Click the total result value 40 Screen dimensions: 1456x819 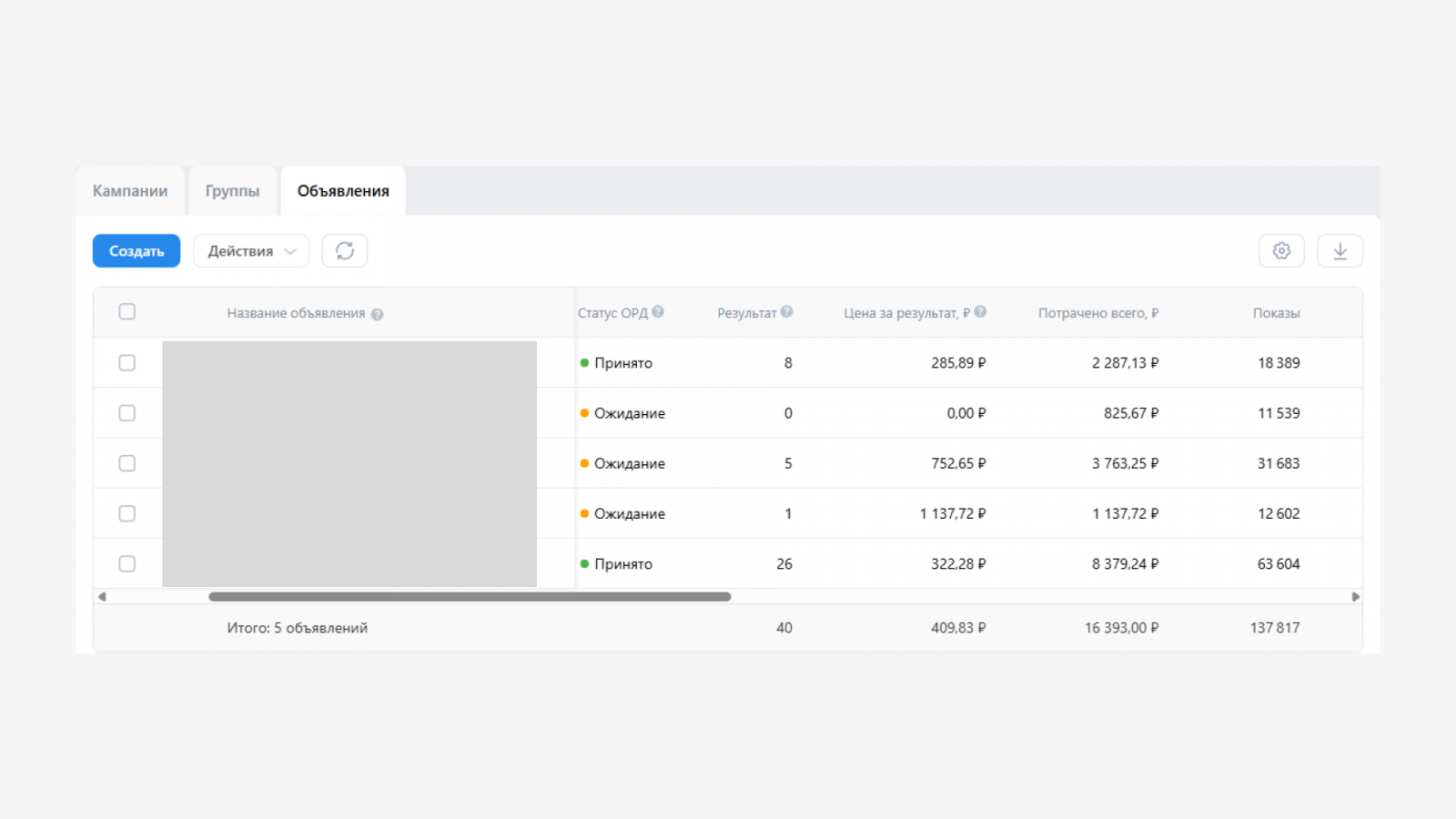coord(784,628)
